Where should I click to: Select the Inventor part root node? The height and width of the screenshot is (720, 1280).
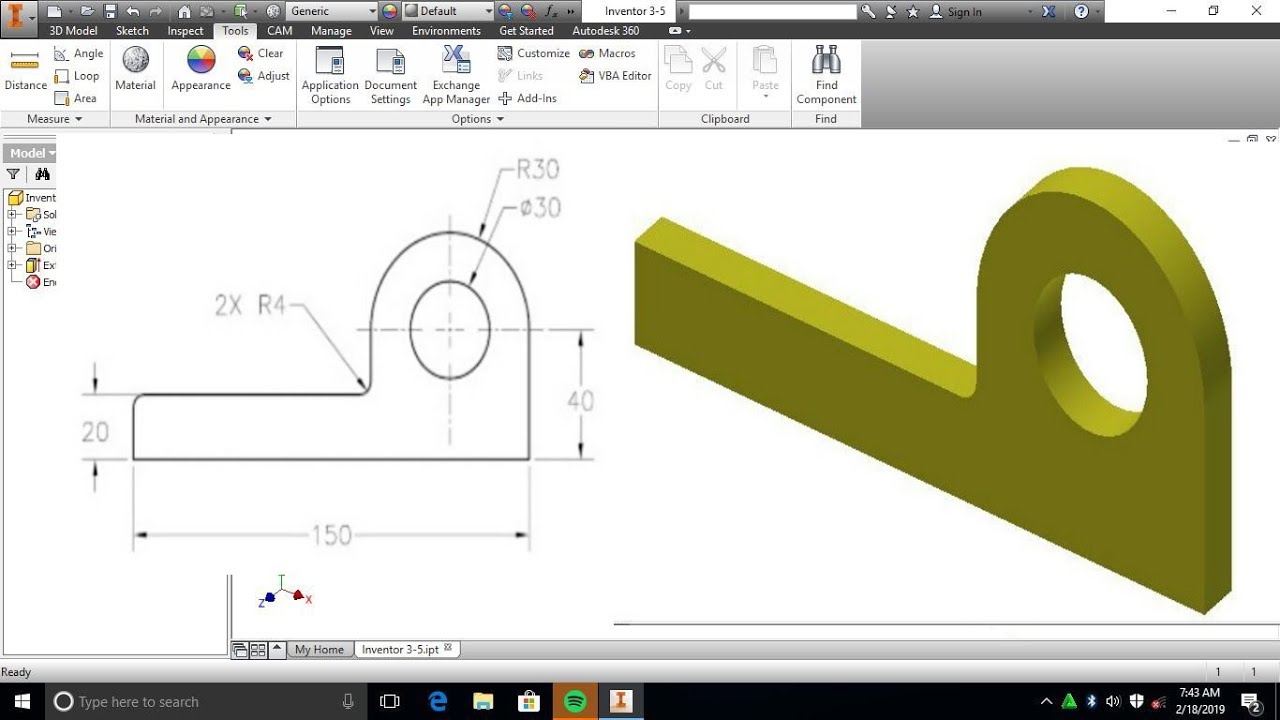click(32, 198)
